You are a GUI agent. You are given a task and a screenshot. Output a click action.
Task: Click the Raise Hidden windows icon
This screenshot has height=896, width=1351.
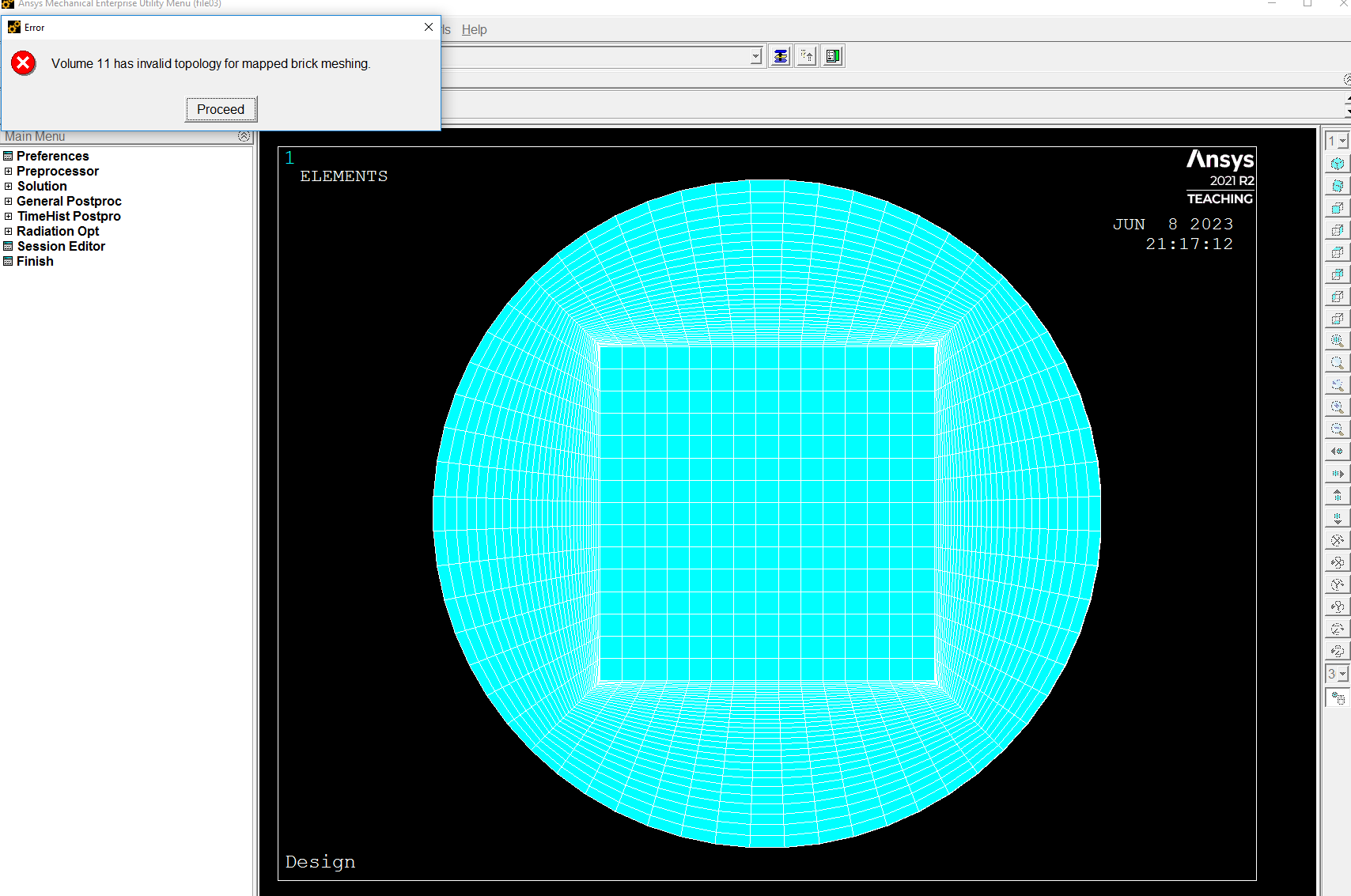(x=780, y=56)
